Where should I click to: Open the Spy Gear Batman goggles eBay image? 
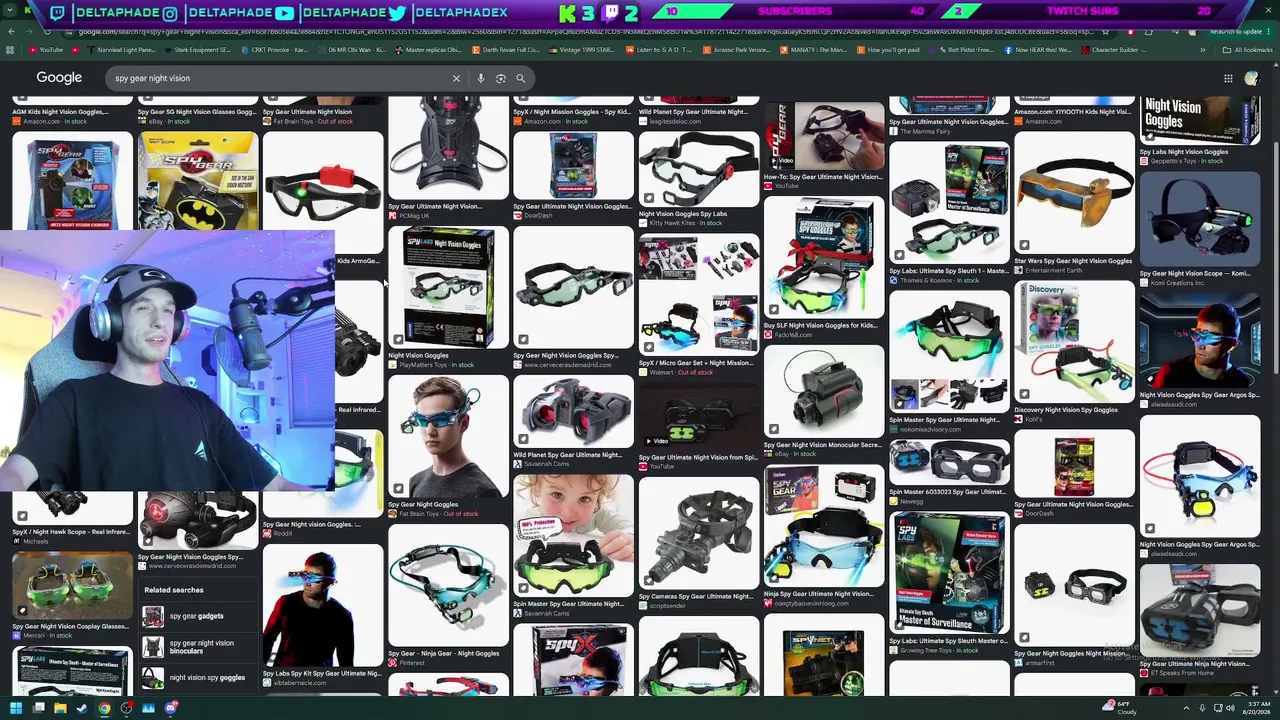197,180
